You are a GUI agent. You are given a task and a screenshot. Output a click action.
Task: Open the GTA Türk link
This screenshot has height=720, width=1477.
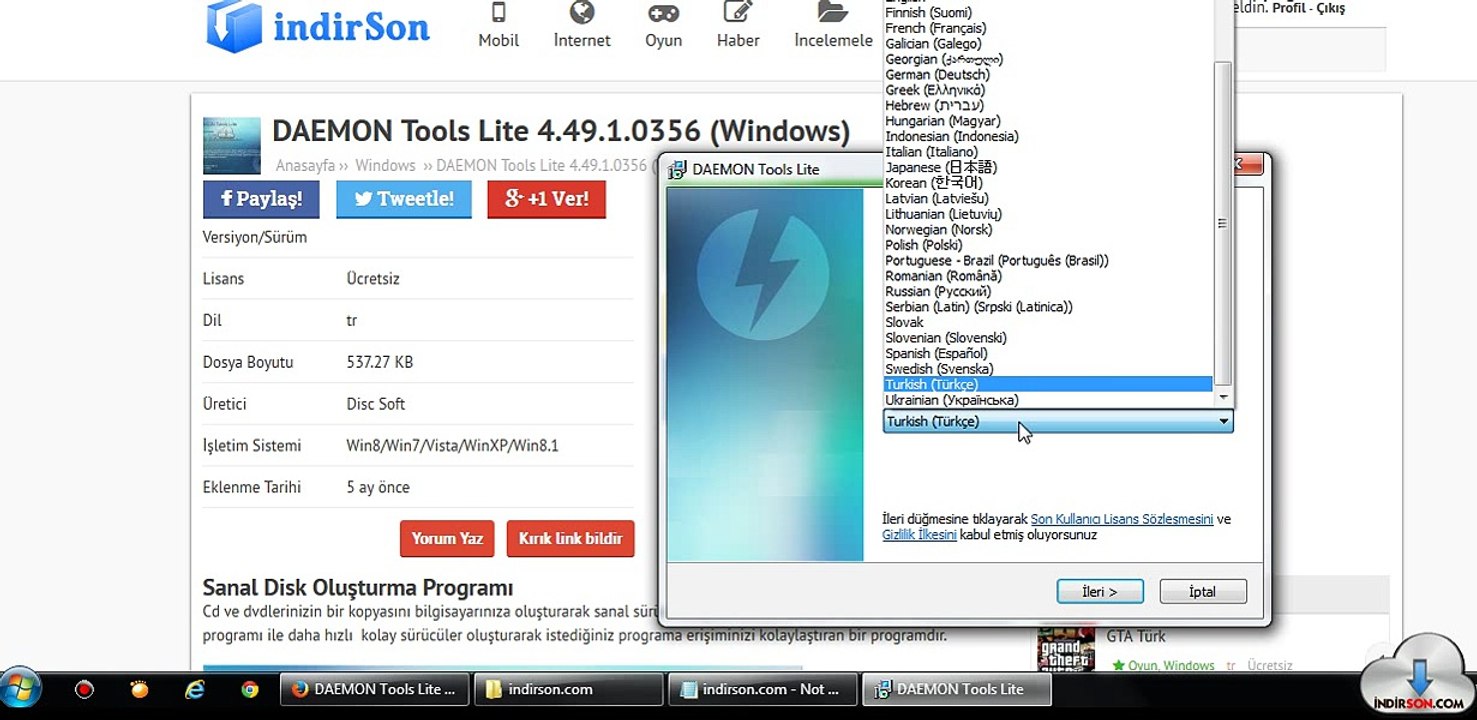click(1136, 636)
